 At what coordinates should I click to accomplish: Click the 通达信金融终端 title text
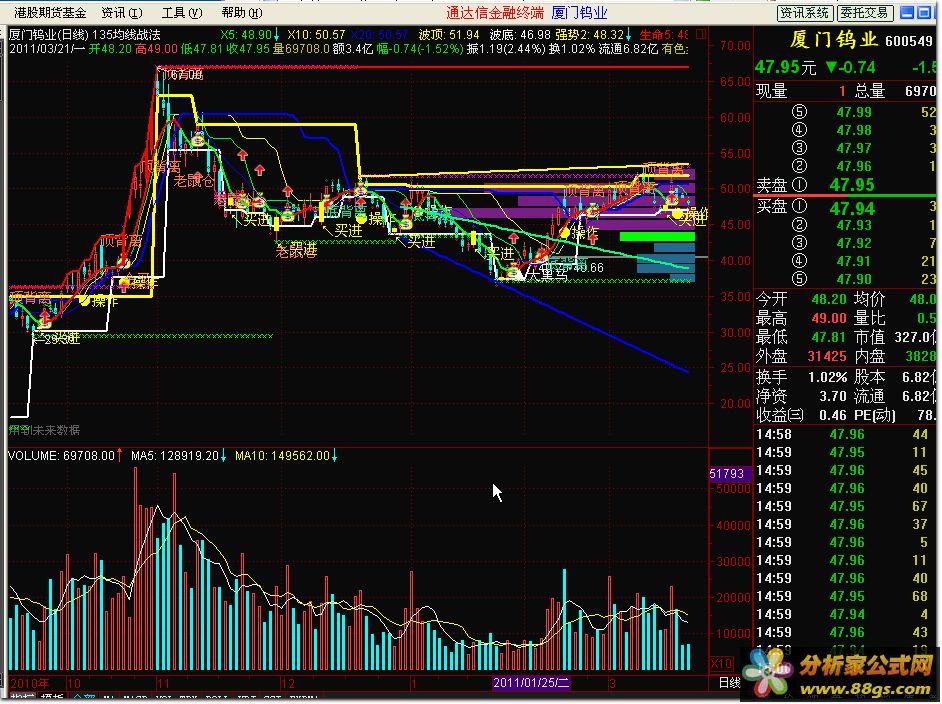point(495,13)
